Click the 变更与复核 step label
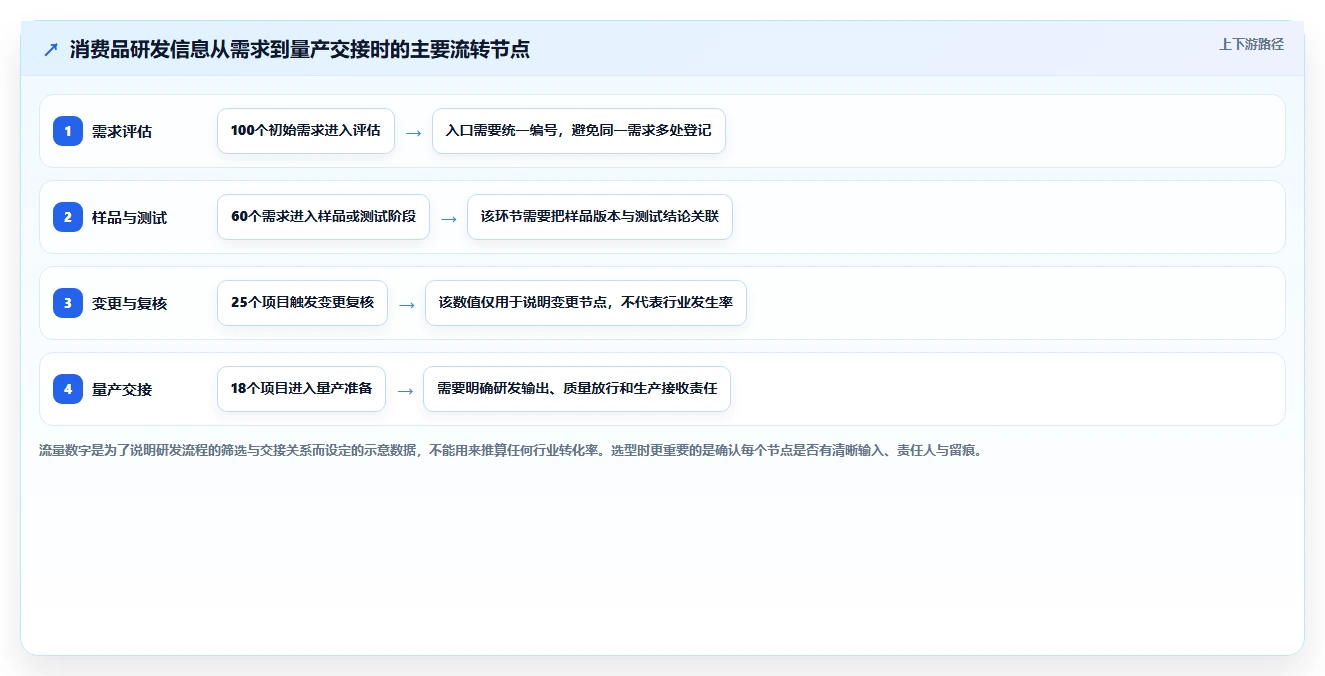 pos(129,303)
